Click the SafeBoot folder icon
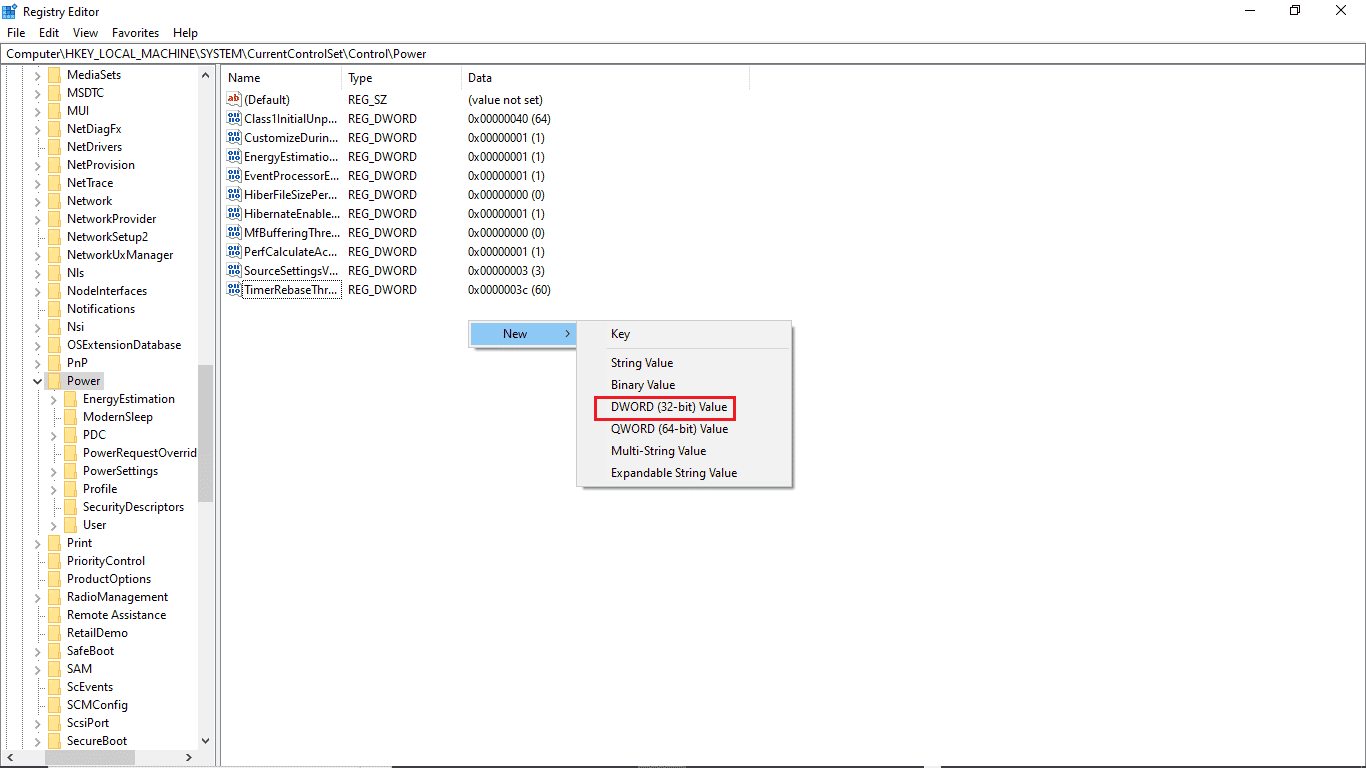The image size is (1366, 768). coord(54,651)
